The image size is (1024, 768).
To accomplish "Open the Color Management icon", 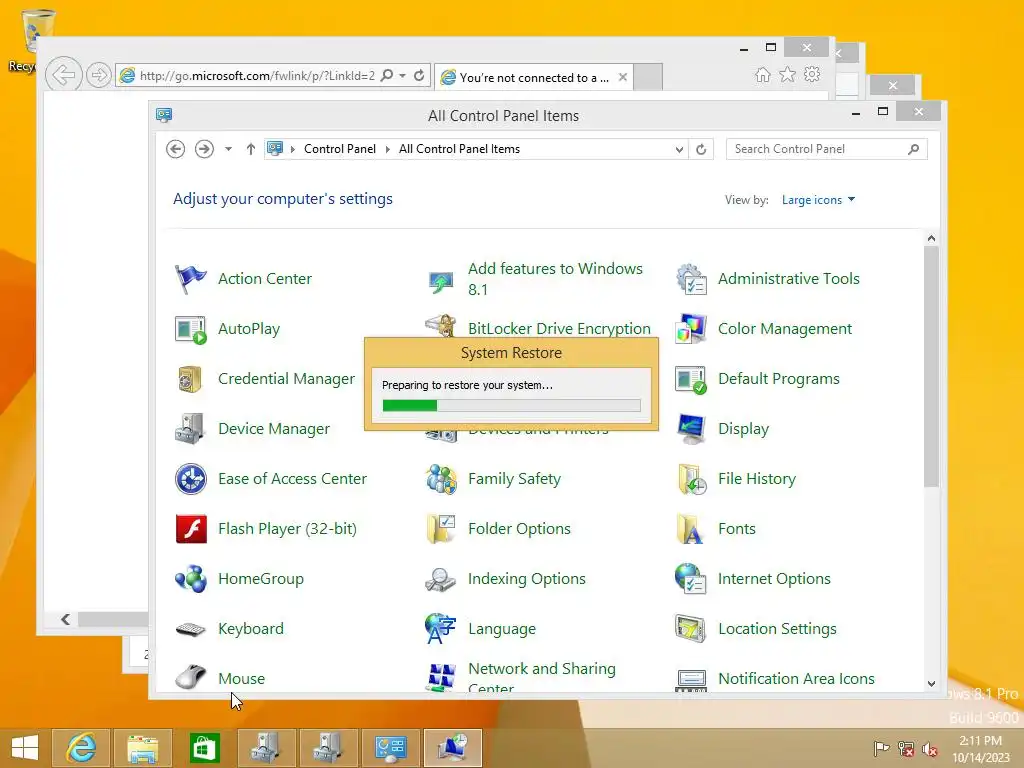I will click(x=691, y=329).
